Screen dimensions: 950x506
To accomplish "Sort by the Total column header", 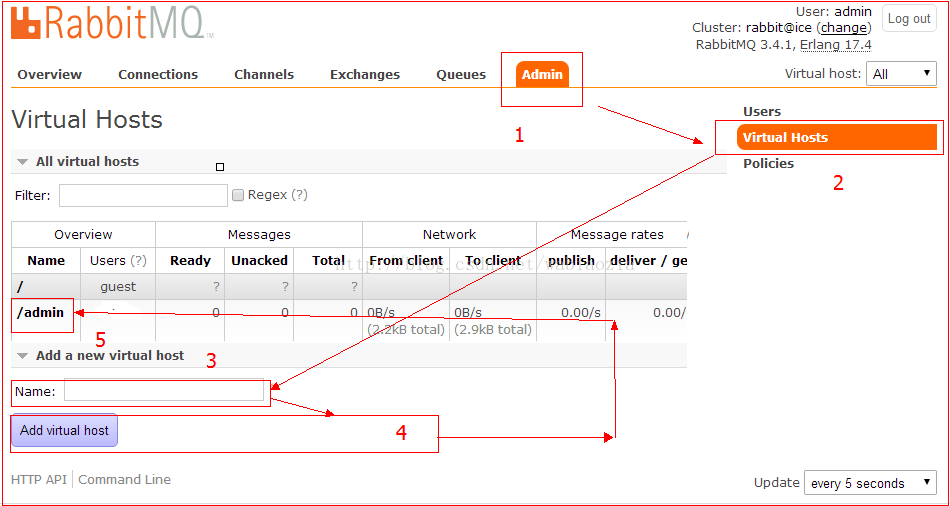I will point(328,261).
